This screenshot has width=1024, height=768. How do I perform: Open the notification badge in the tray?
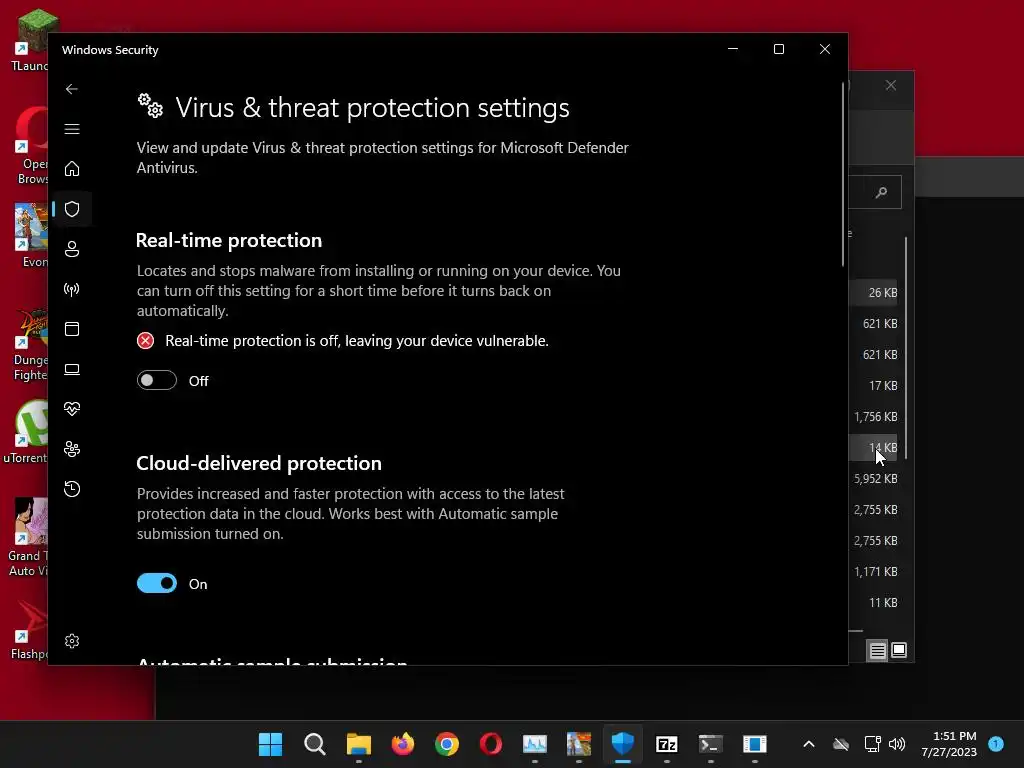(996, 743)
